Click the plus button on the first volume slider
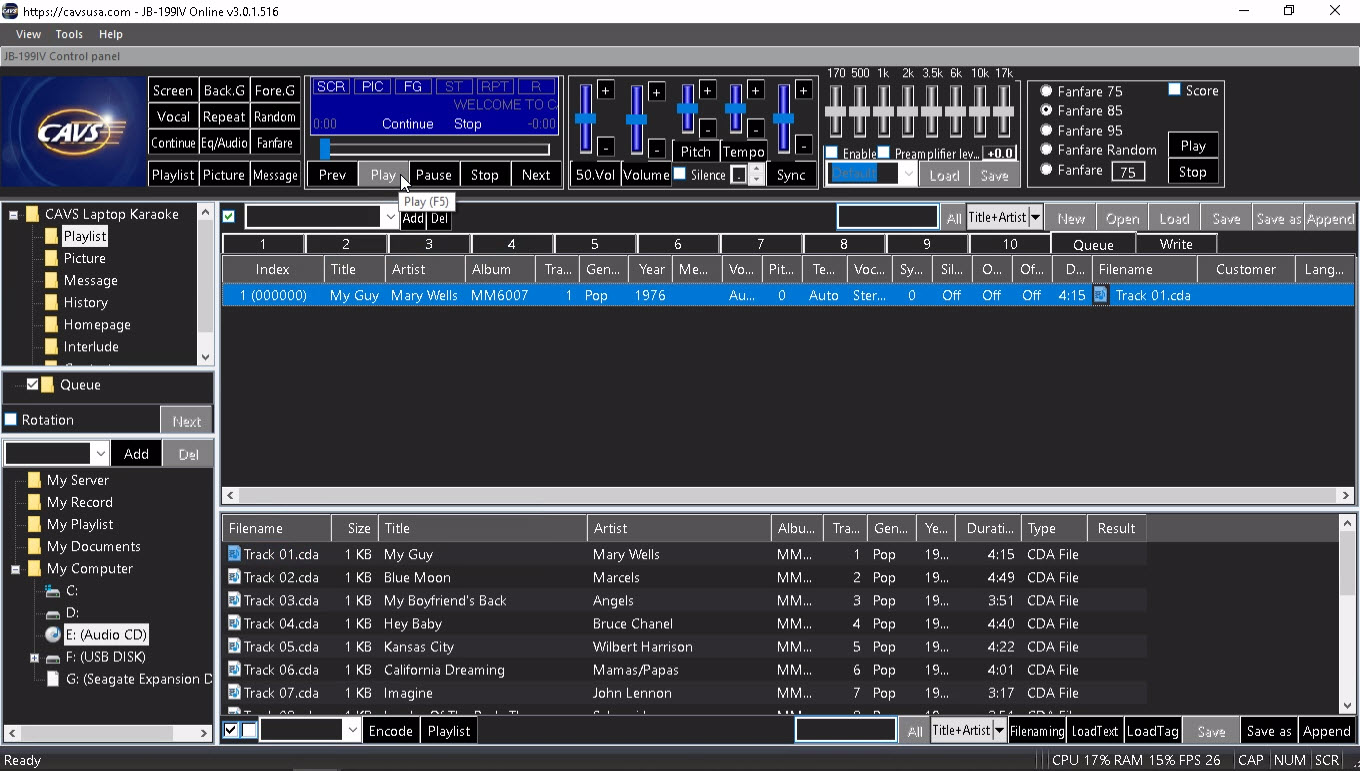1360x771 pixels. click(606, 91)
